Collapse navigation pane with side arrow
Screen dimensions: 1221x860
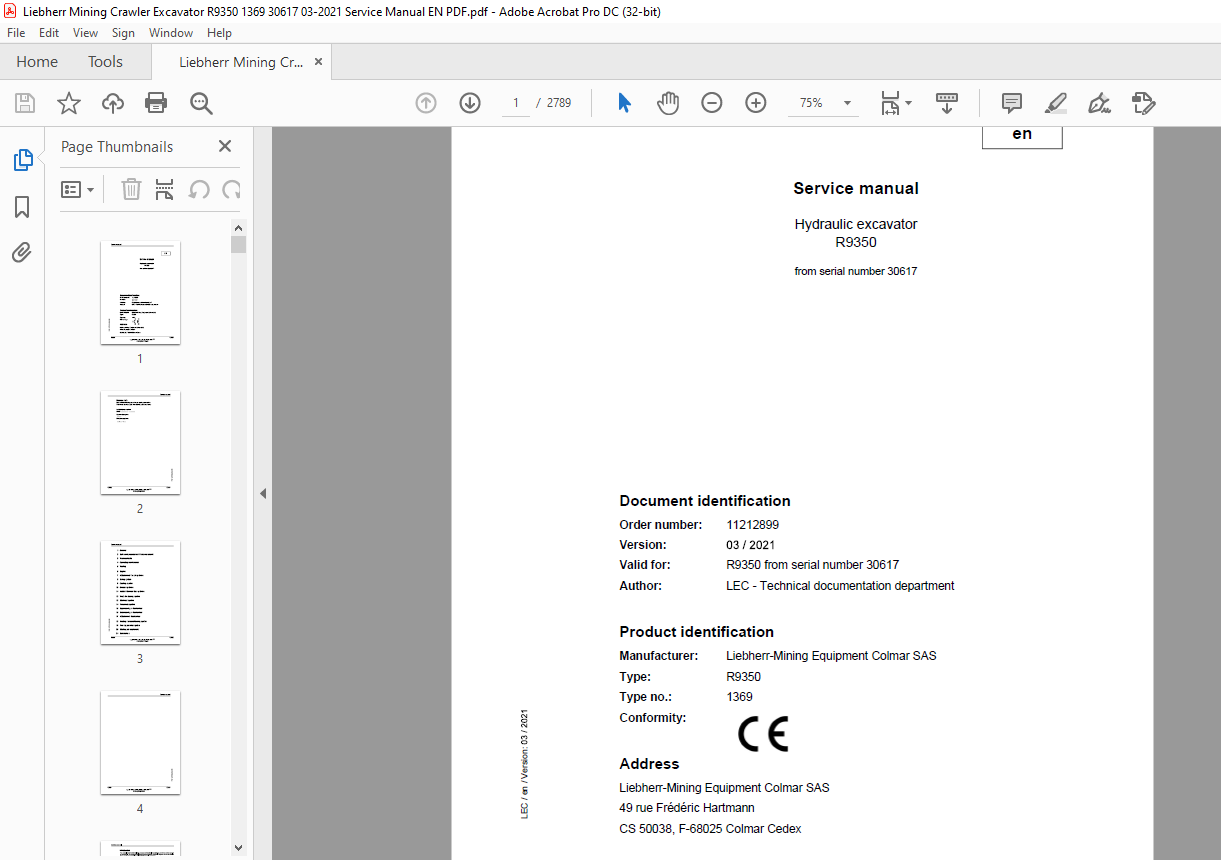coord(263,493)
